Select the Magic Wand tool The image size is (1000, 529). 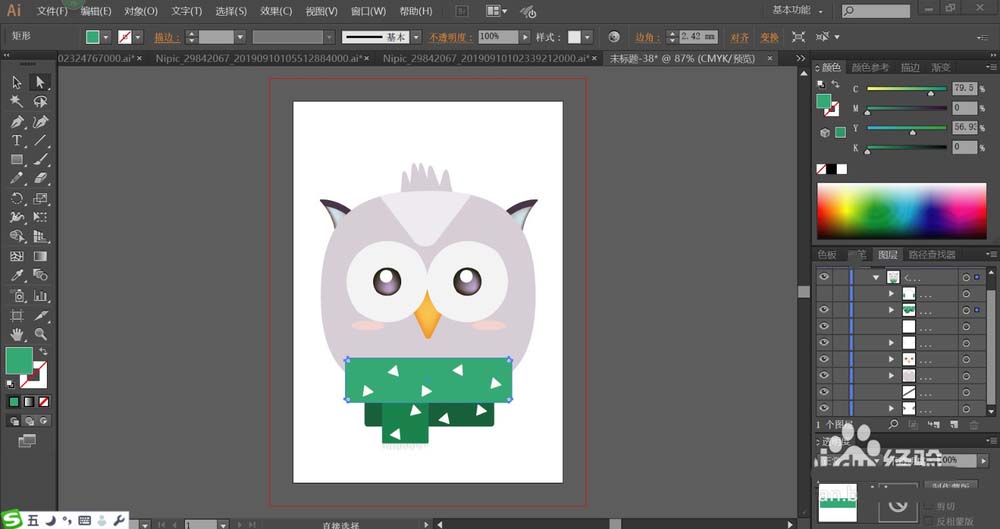pos(17,102)
